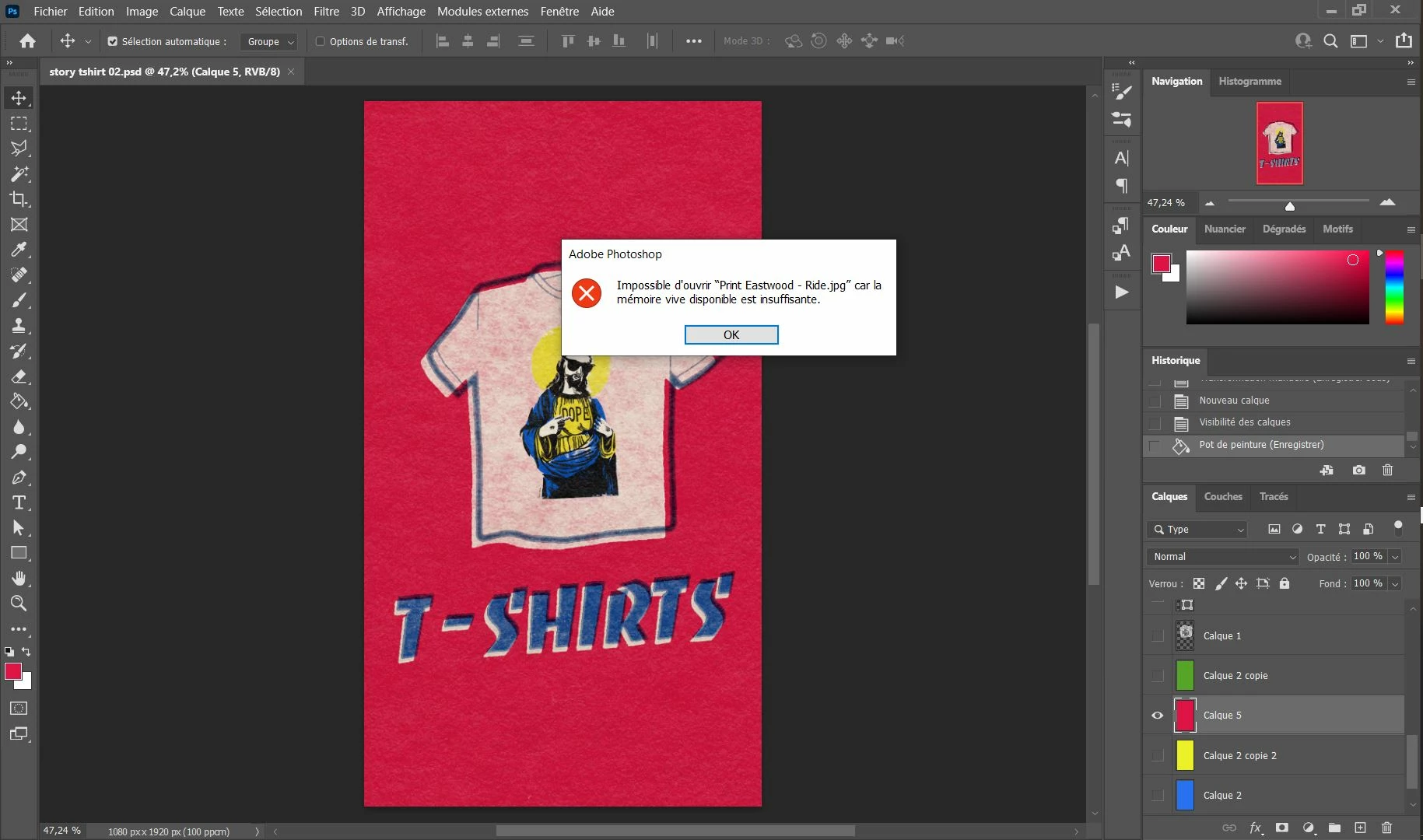Image resolution: width=1423 pixels, height=840 pixels.
Task: Show Calque 2 layer visibility
Action: [x=1157, y=795]
